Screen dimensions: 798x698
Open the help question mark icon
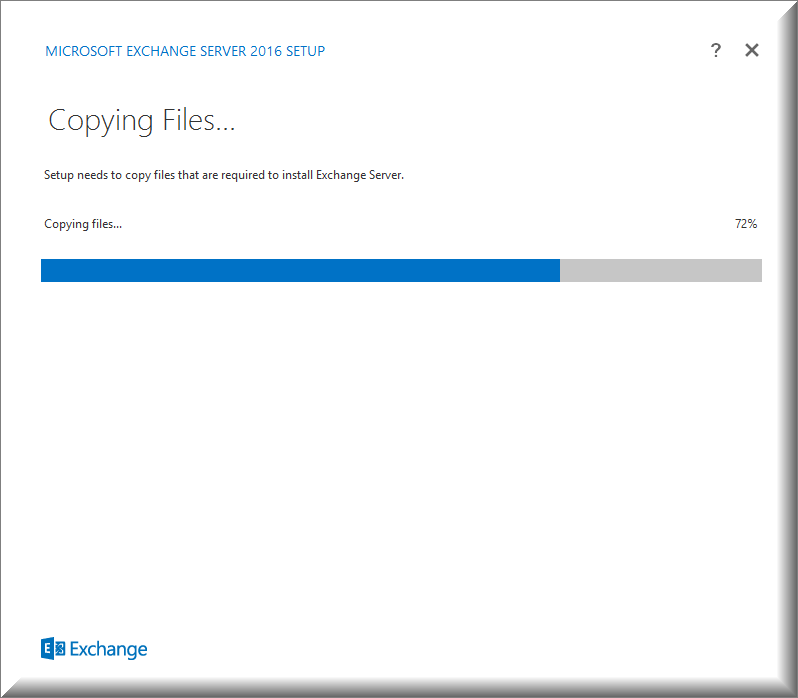pyautogui.click(x=716, y=50)
